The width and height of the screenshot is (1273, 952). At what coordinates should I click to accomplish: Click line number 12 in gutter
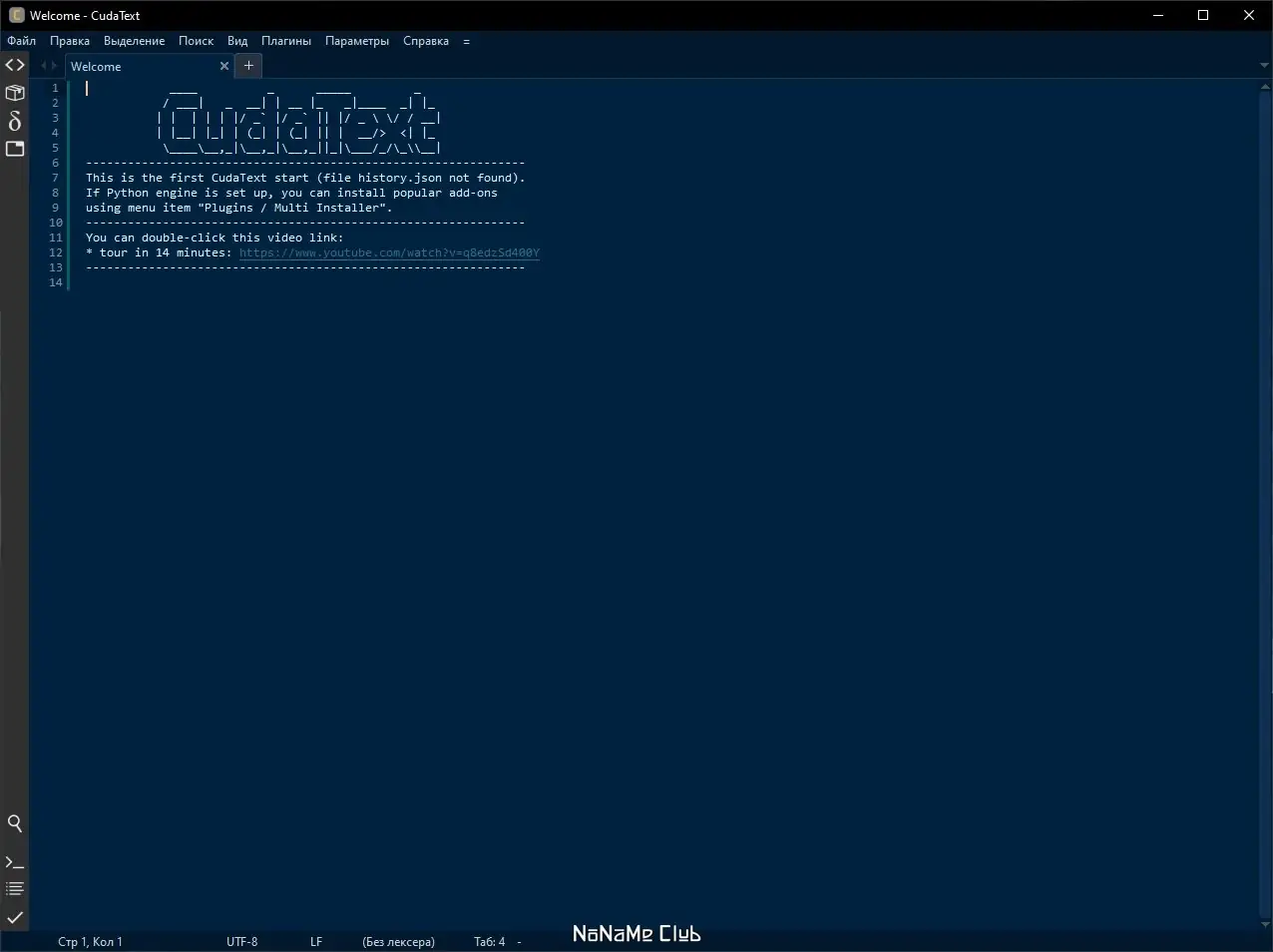56,252
